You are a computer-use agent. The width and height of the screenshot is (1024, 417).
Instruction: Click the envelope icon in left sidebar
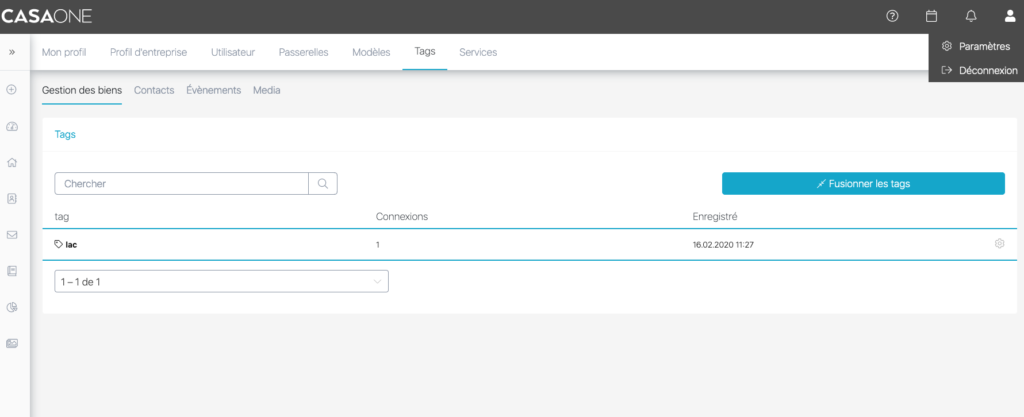click(12, 235)
